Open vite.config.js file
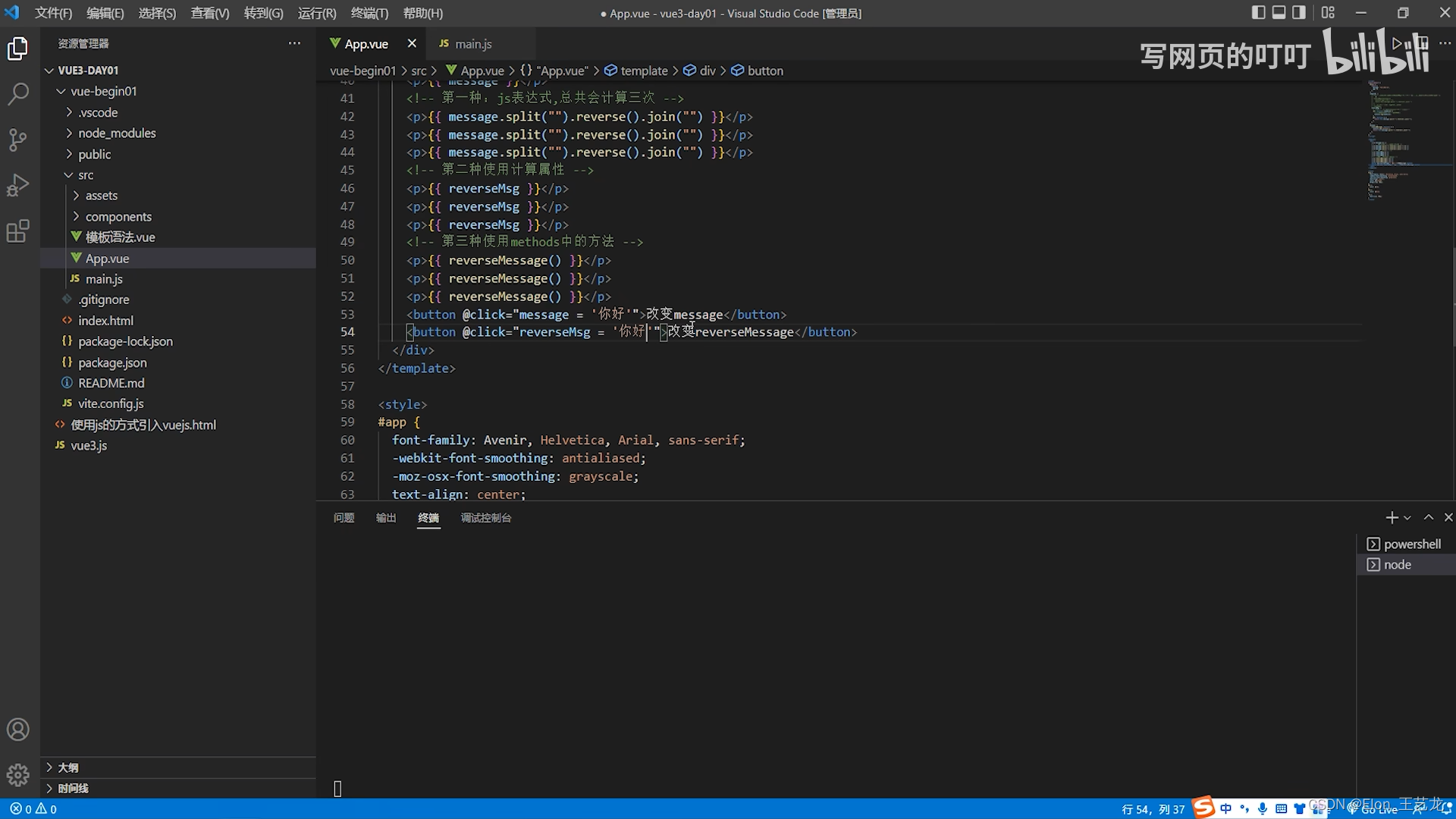 (x=178, y=403)
